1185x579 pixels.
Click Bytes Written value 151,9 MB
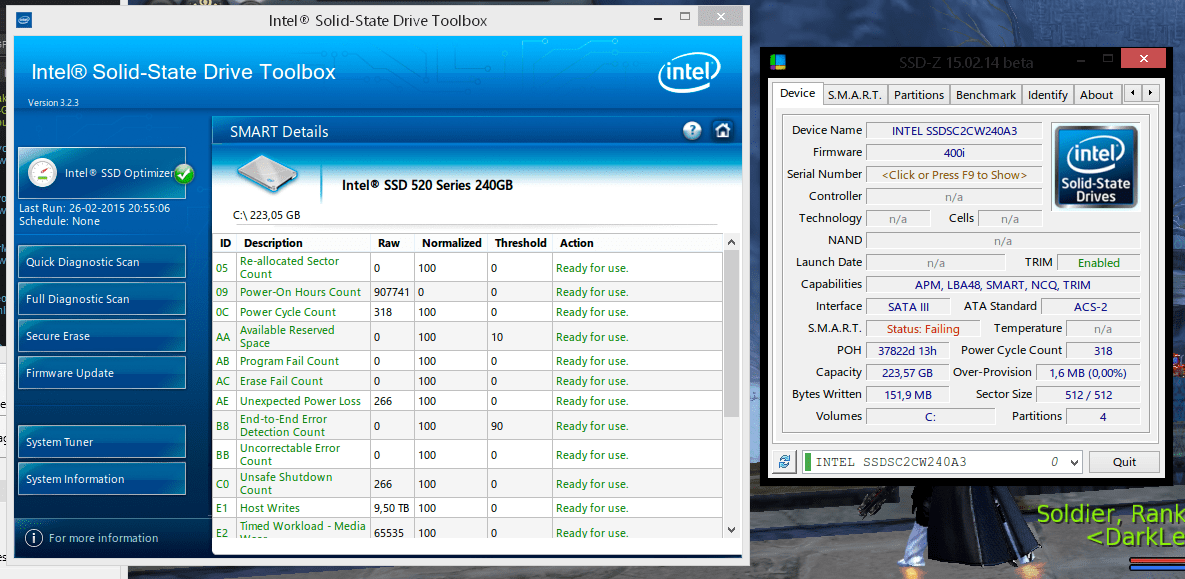point(908,395)
